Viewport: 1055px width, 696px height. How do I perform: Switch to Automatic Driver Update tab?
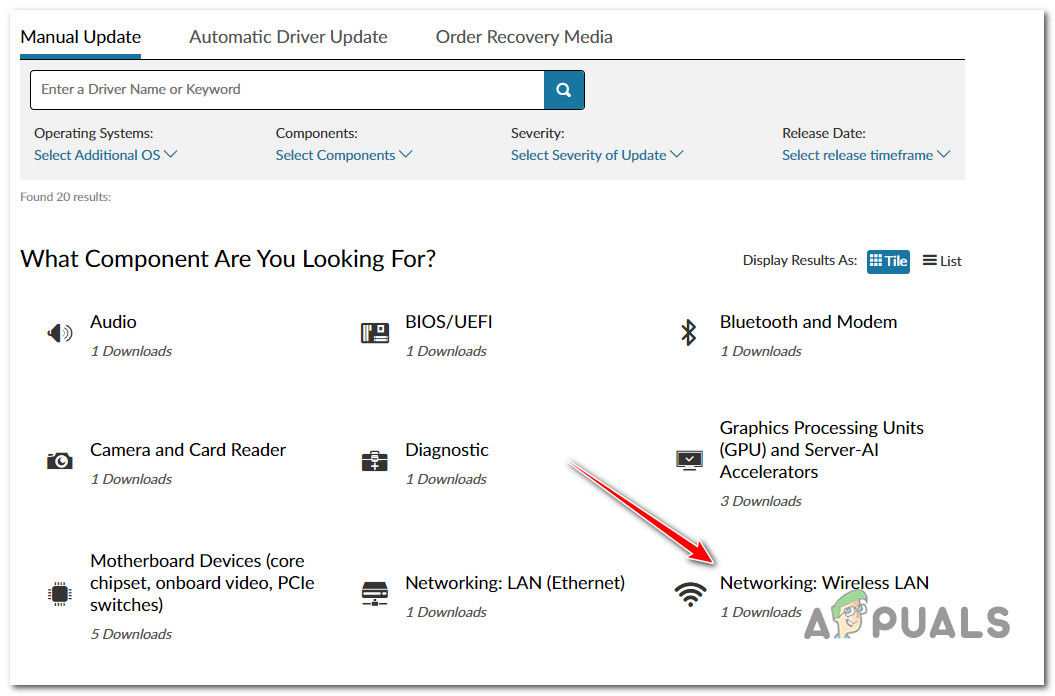click(x=288, y=37)
